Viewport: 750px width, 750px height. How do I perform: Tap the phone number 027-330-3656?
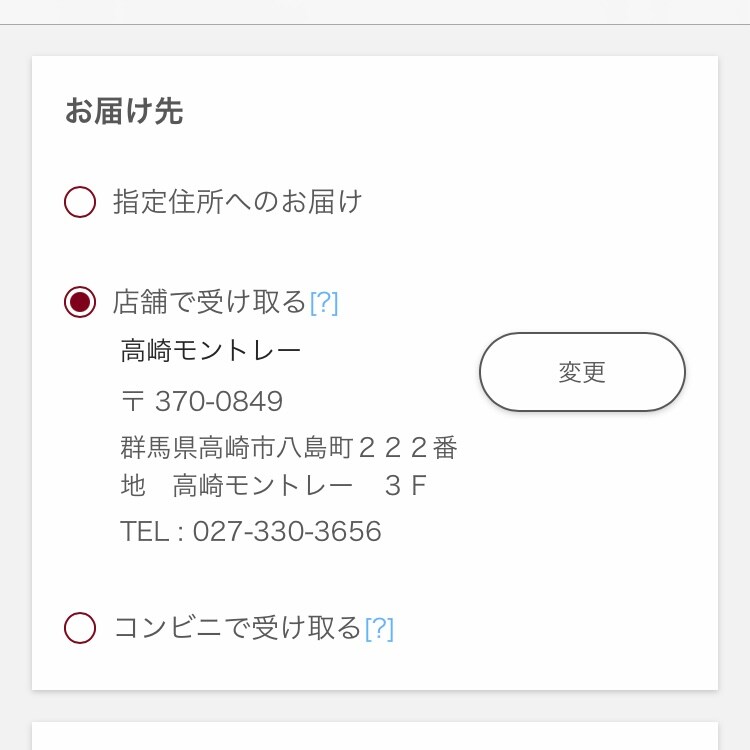(287, 532)
